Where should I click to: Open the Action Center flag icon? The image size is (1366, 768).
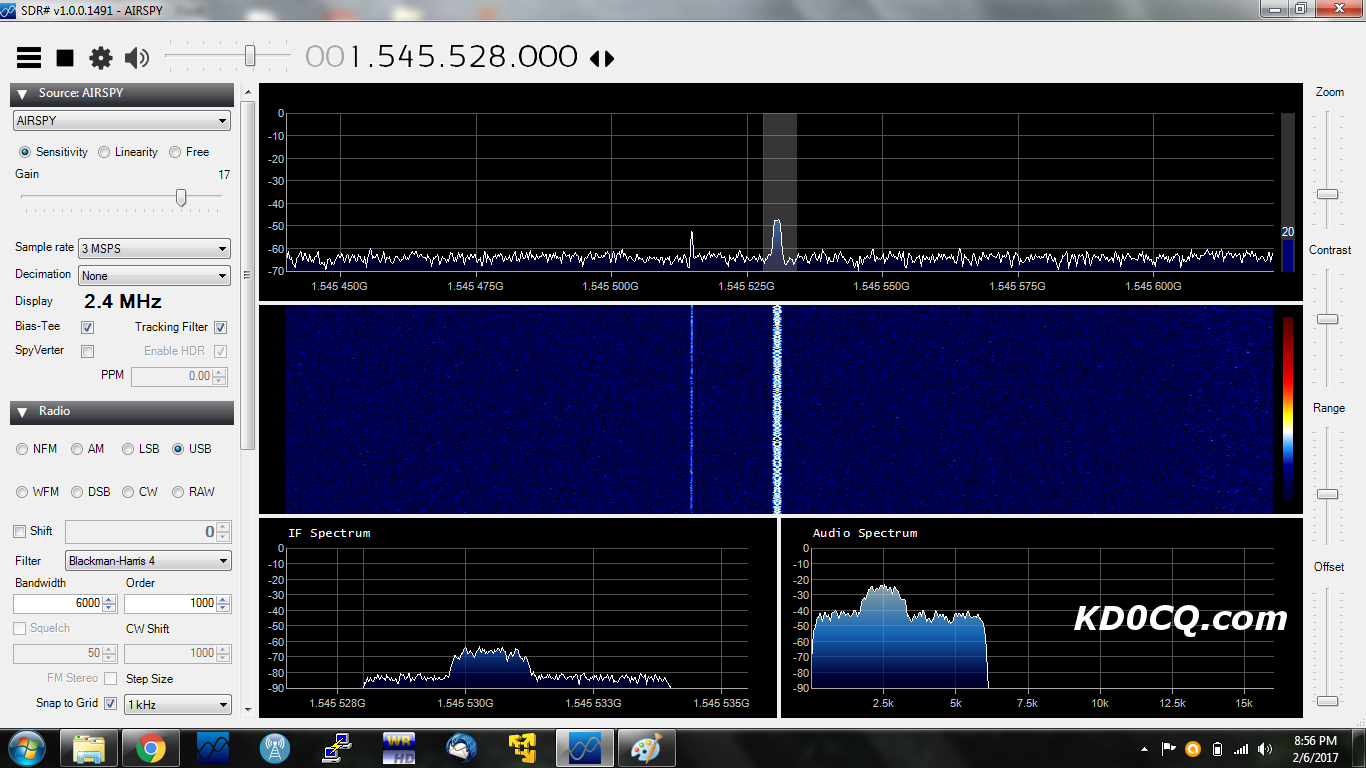click(1168, 749)
